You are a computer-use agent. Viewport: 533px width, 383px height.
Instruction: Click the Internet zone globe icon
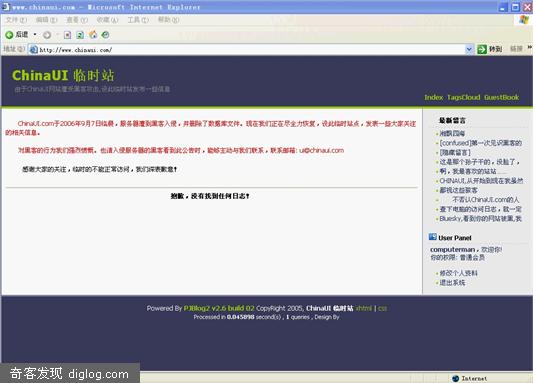pyautogui.click(x=455, y=378)
